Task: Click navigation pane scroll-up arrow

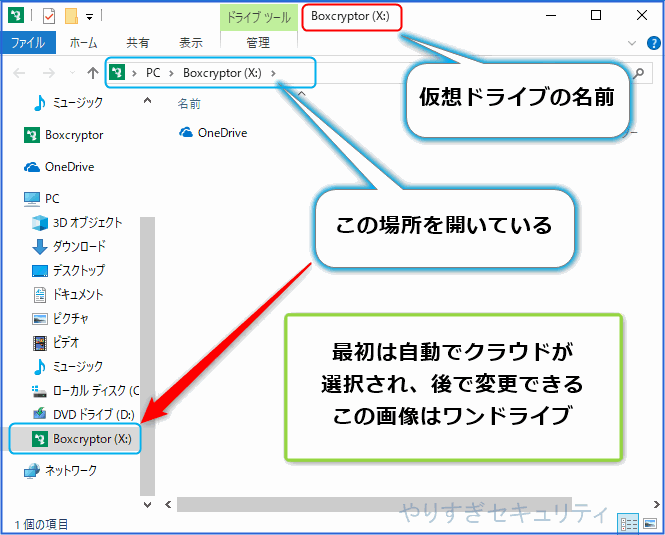Action: pos(147,101)
